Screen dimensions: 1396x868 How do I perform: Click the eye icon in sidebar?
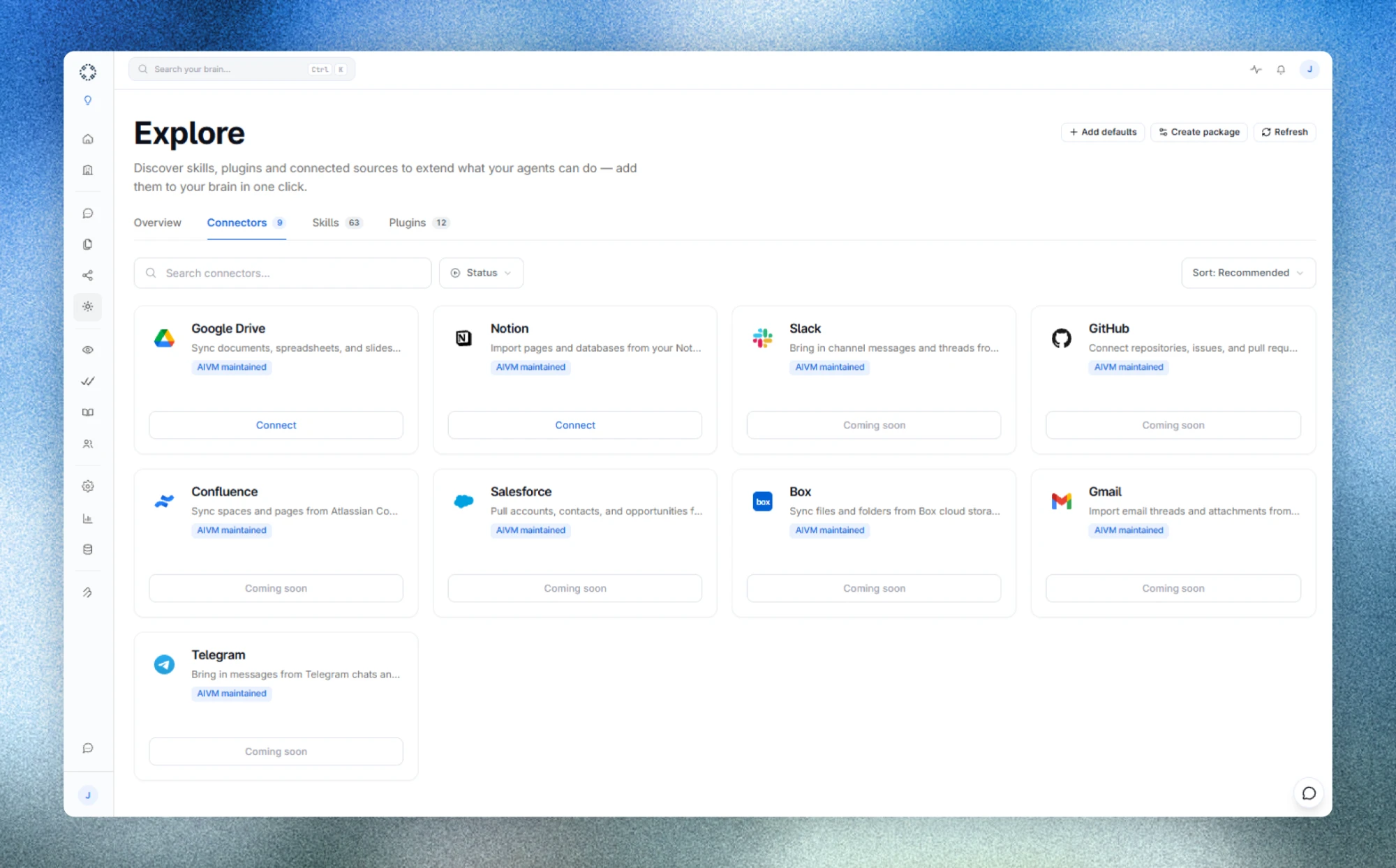pos(88,350)
